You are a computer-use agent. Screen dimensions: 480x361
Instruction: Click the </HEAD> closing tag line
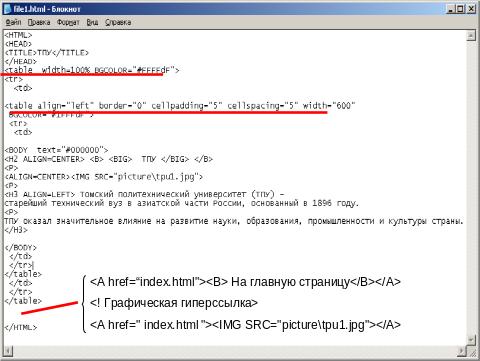(20, 62)
